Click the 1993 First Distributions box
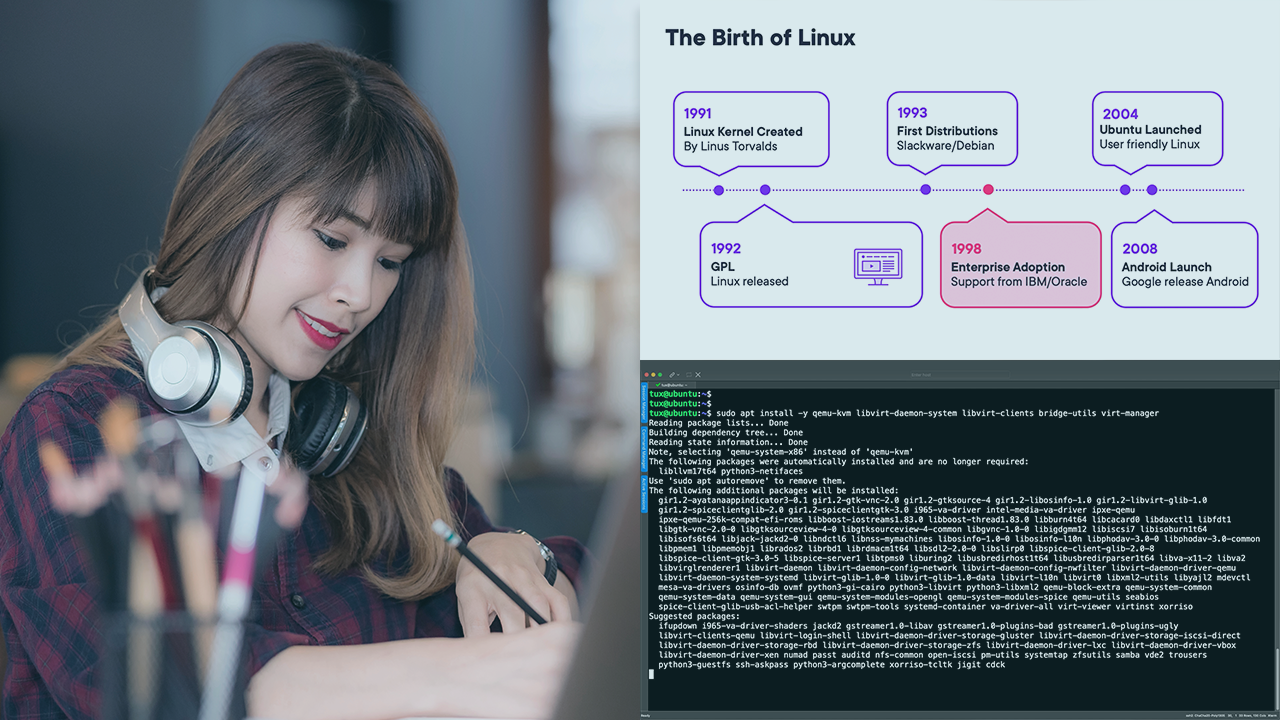This screenshot has width=1280, height=720. click(951, 129)
